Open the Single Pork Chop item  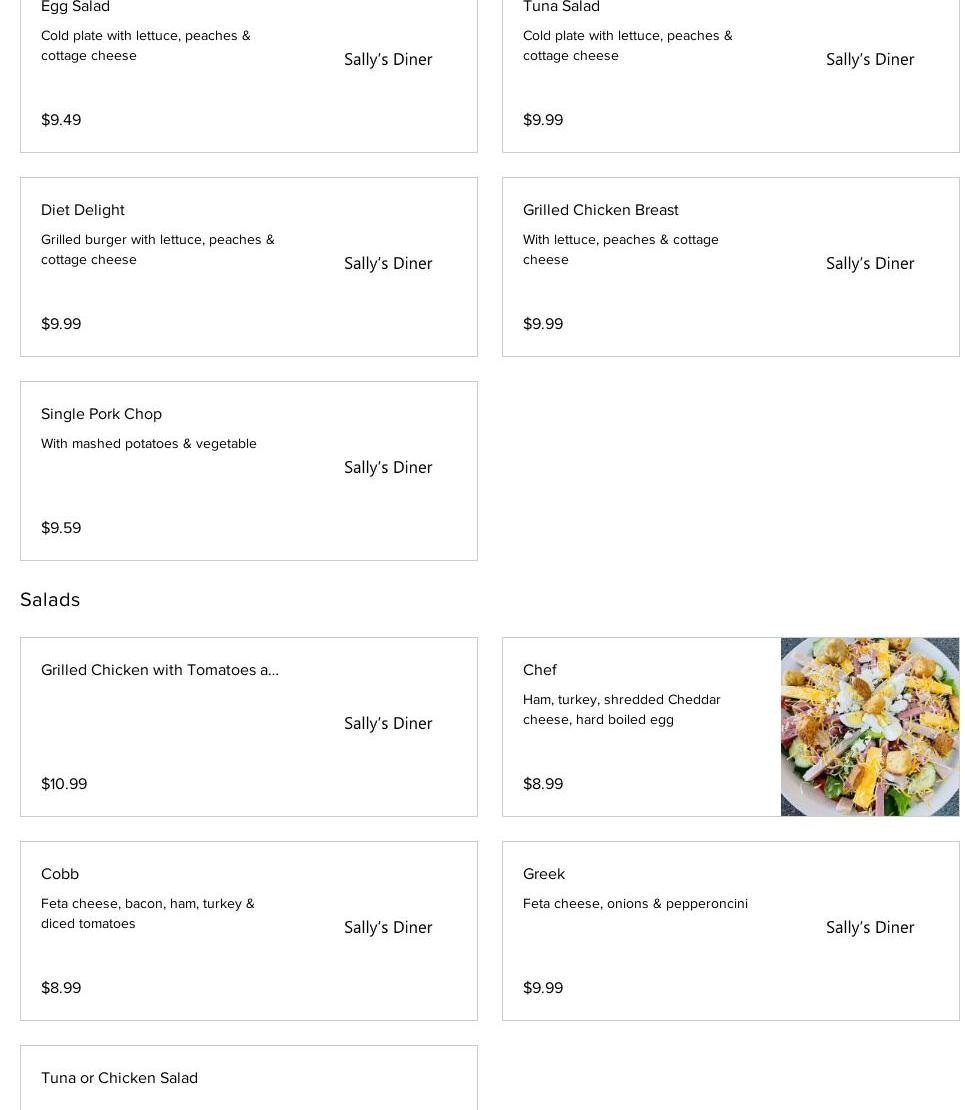tap(101, 414)
